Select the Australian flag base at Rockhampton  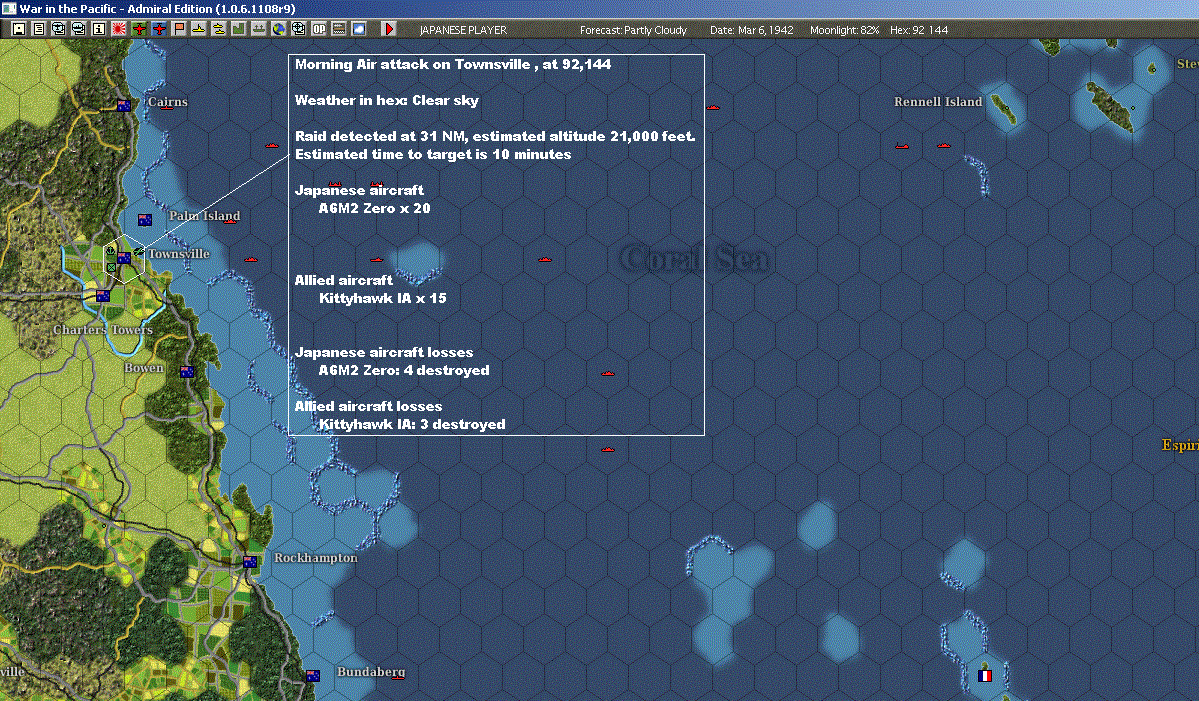pyautogui.click(x=250, y=562)
